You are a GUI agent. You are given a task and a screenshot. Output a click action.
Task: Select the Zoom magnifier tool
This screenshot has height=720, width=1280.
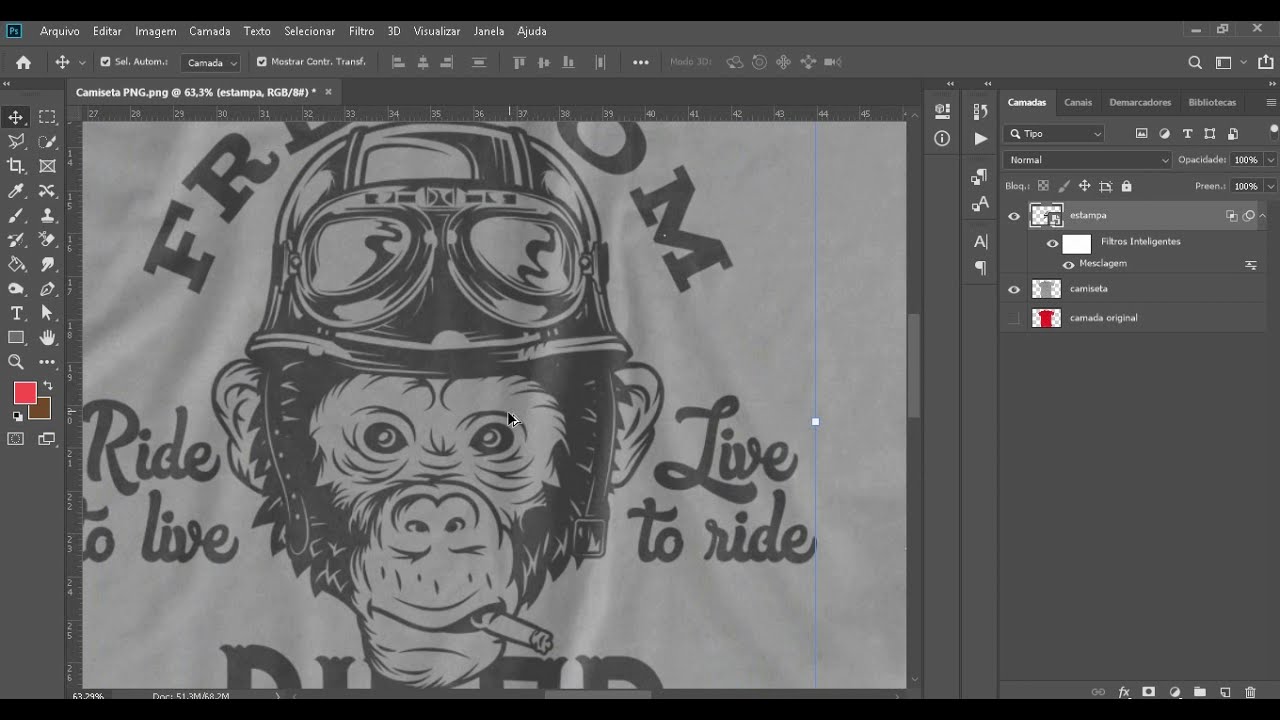click(x=16, y=362)
